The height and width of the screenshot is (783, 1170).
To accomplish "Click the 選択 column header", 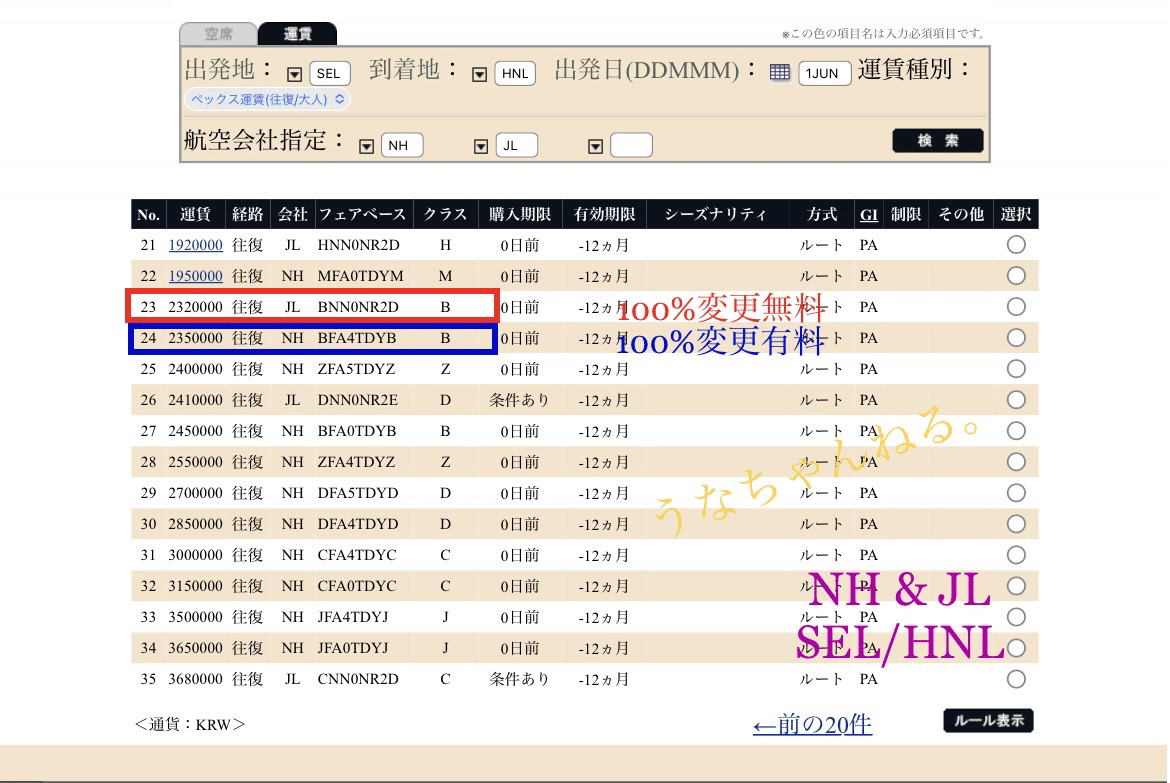I will (x=1016, y=214).
